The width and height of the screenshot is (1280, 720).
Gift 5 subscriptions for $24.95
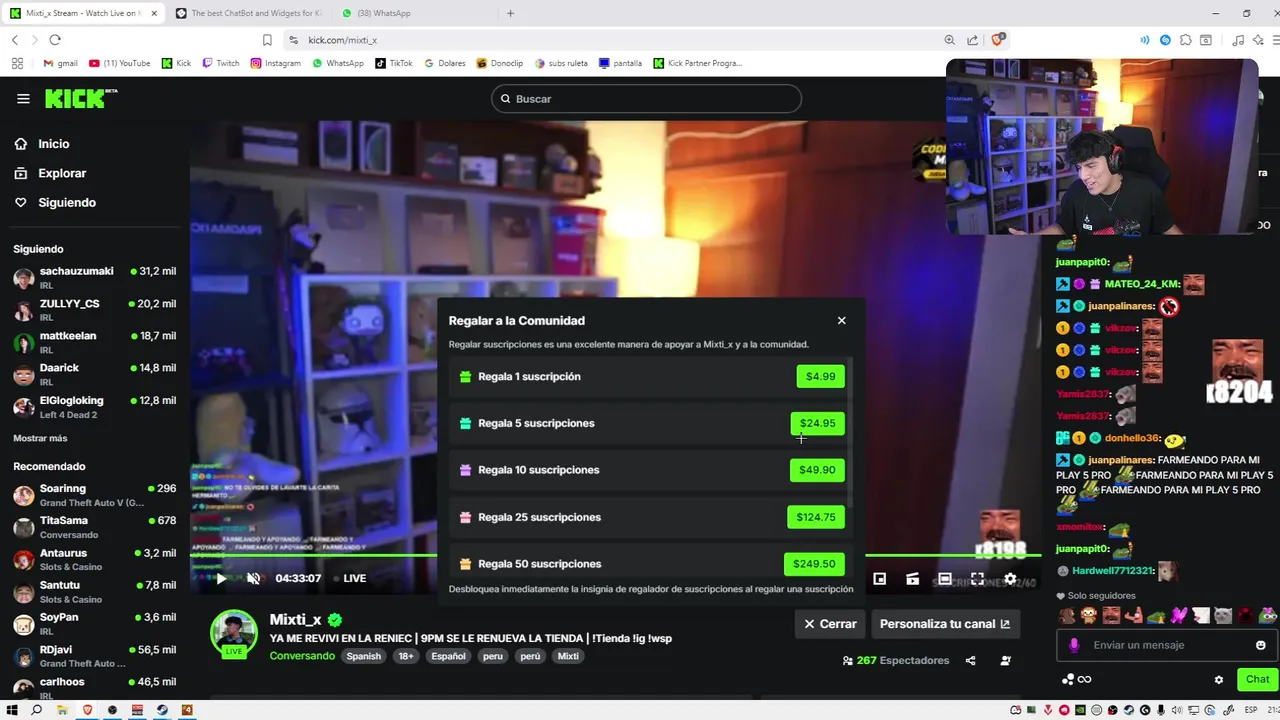[817, 423]
